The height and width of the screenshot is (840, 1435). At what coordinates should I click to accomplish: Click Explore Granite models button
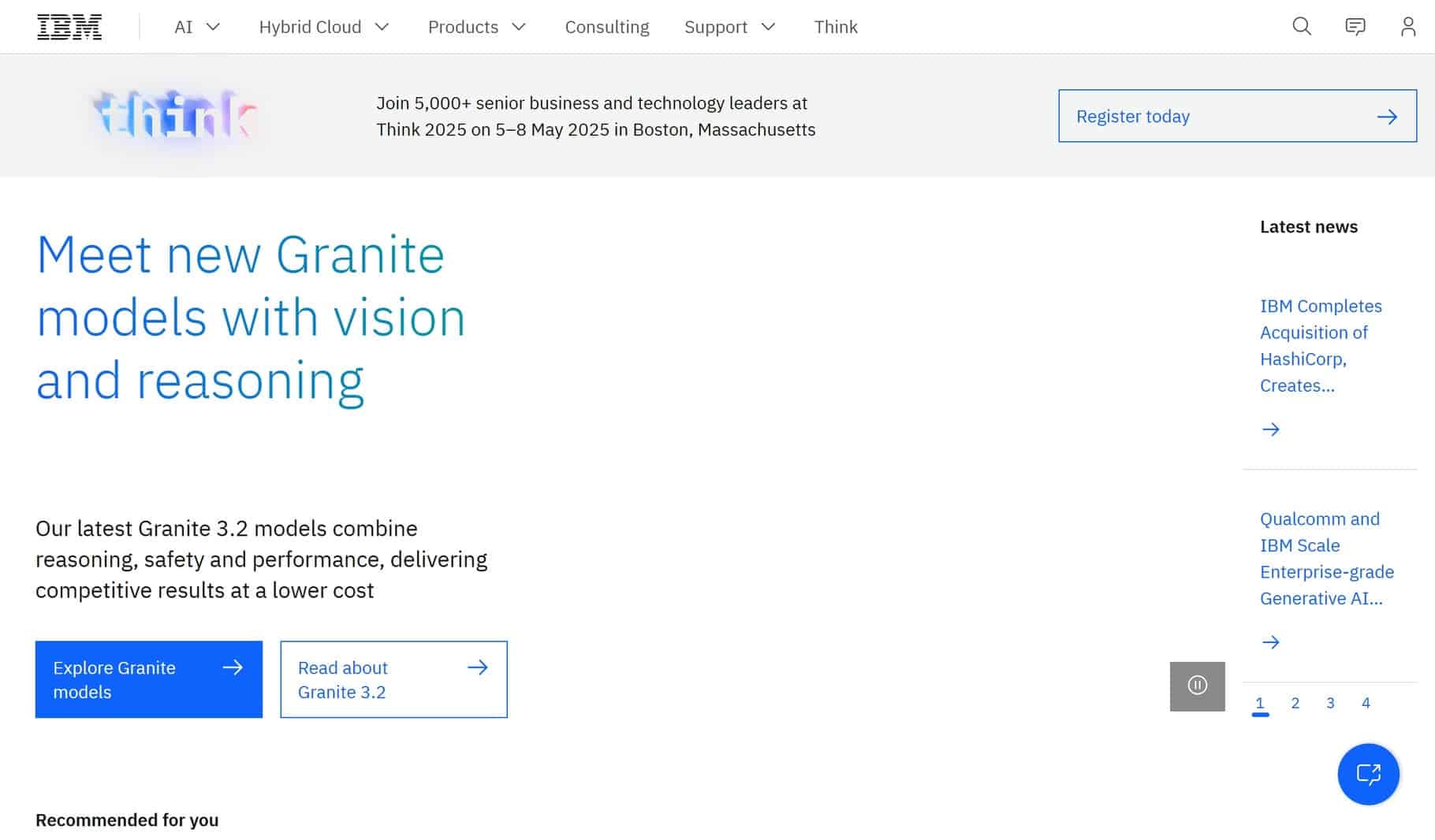tap(149, 679)
